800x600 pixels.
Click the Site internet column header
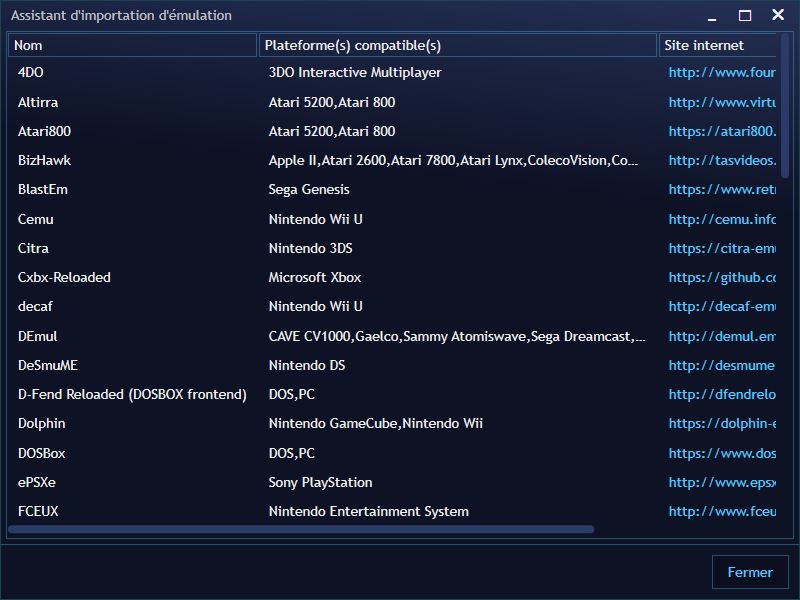pyautogui.click(x=718, y=45)
